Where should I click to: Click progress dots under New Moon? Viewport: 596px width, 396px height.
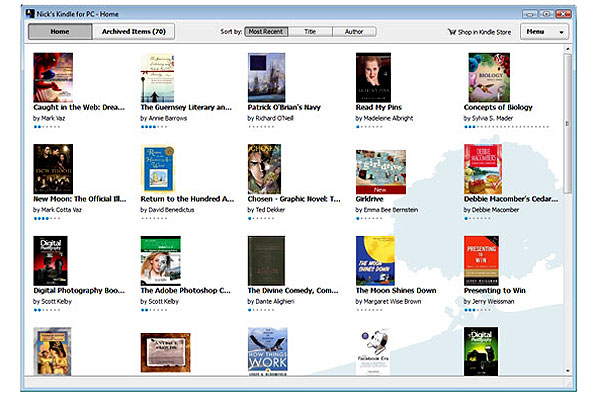coord(46,218)
